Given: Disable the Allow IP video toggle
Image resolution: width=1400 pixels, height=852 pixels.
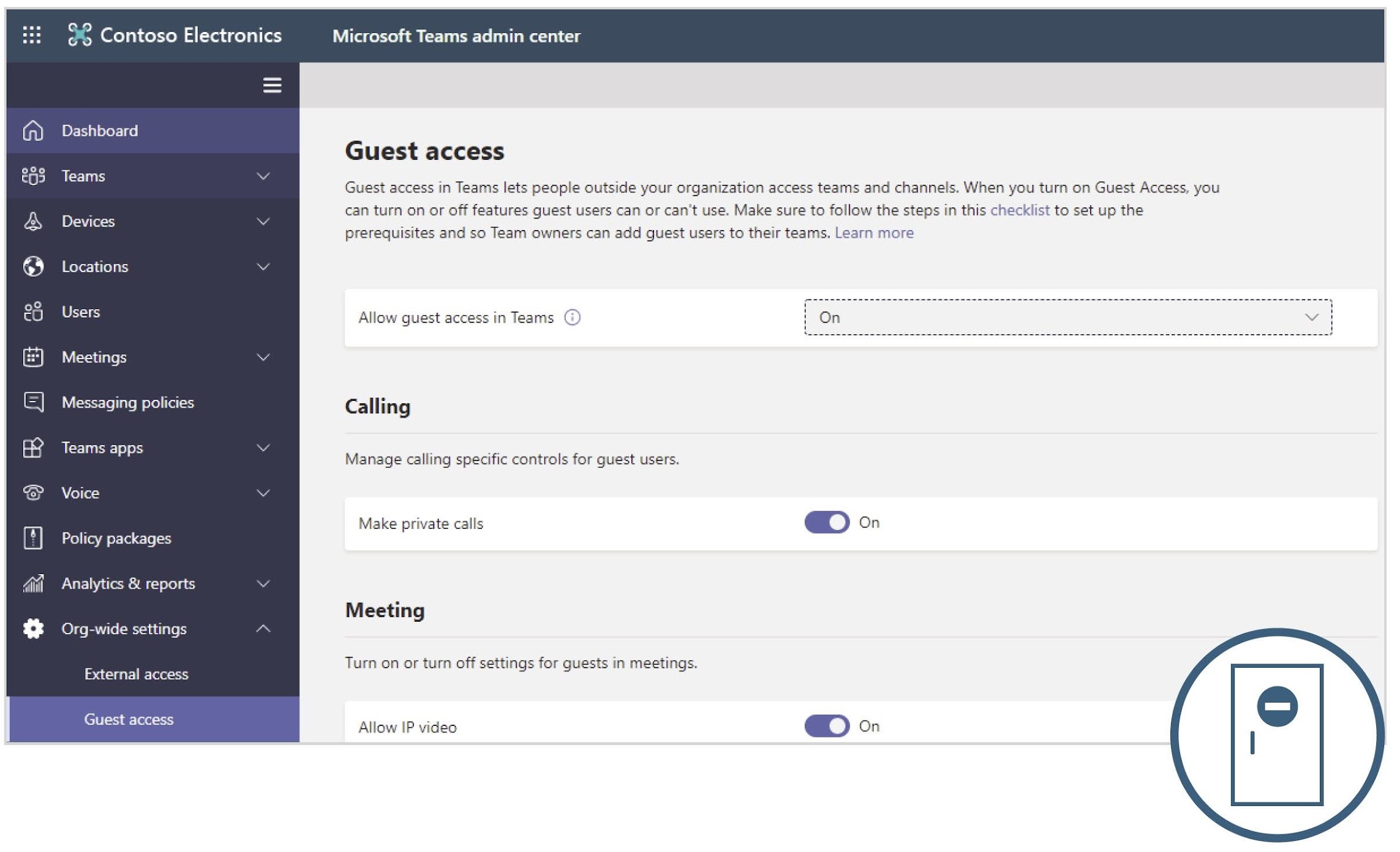Looking at the screenshot, I should tap(826, 726).
